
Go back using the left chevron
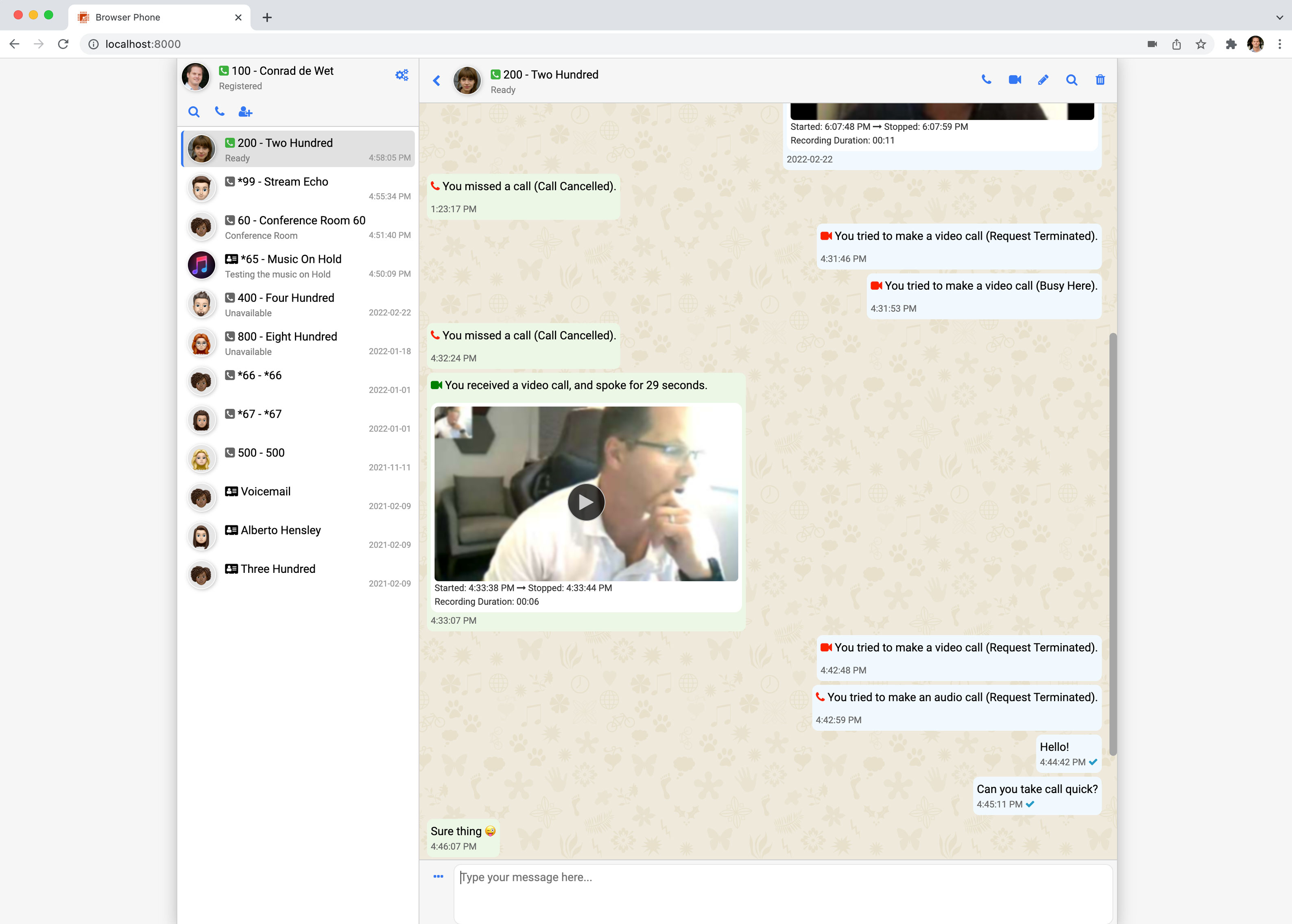(x=437, y=81)
